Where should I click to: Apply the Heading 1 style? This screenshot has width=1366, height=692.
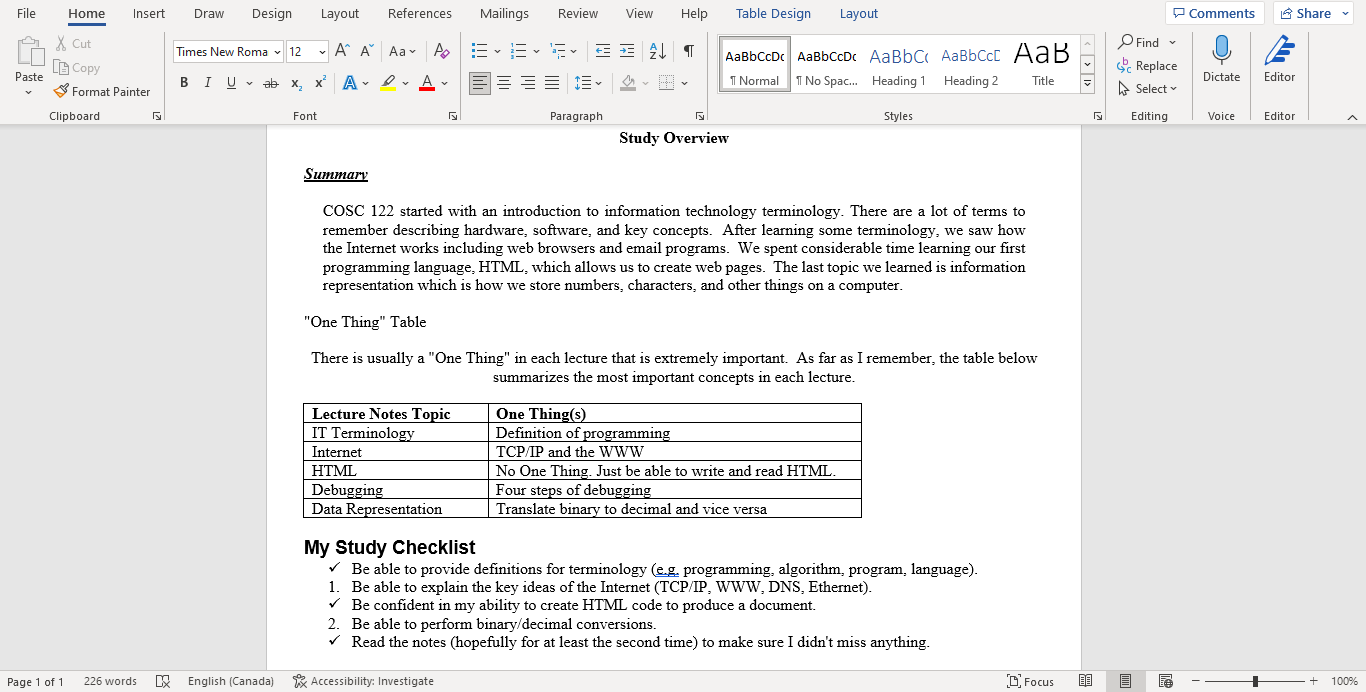pos(898,64)
